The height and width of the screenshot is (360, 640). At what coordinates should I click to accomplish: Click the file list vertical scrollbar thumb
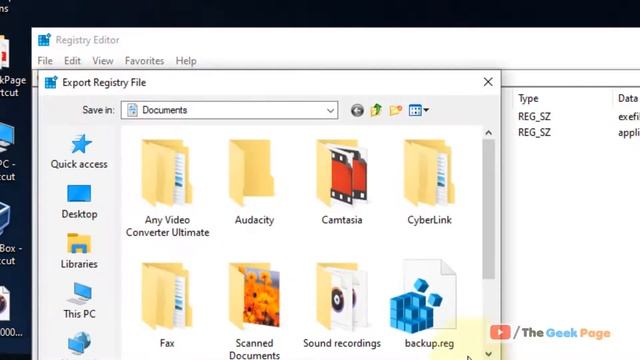(489, 209)
